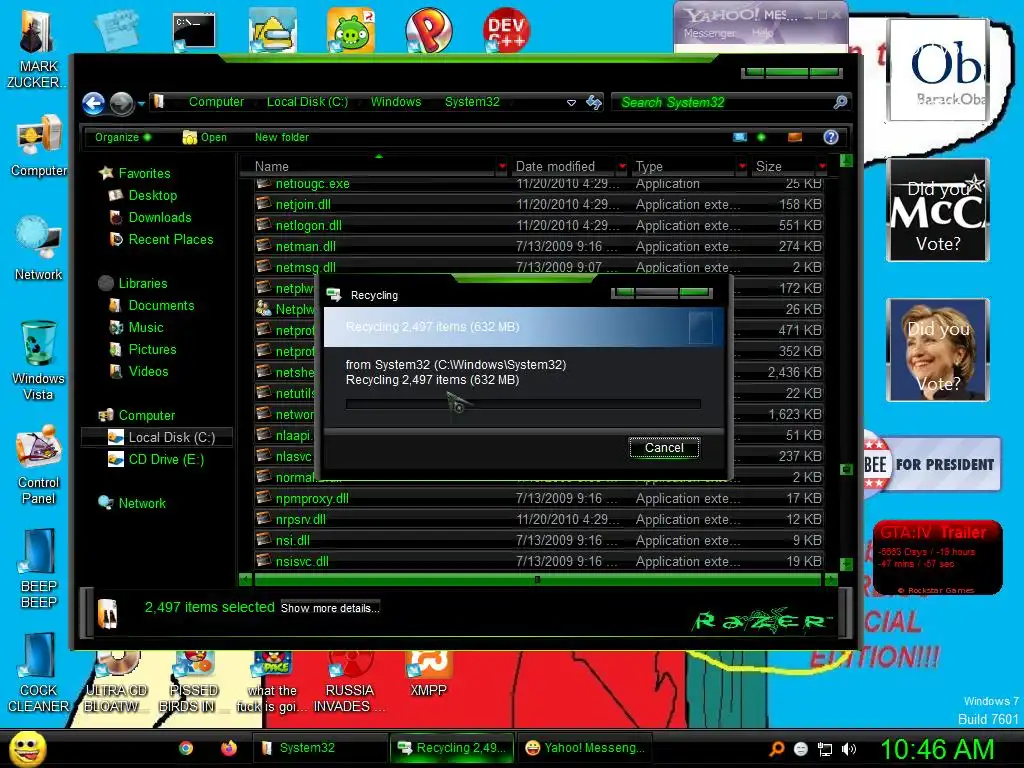The image size is (1024, 768).
Task: Open the view options dropdown in toolbar
Action: (761, 136)
